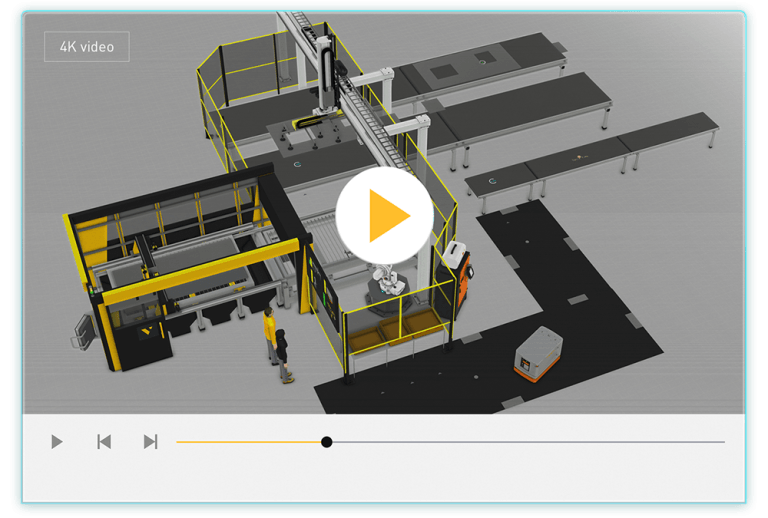Click the small play icon in control bar

57,442
